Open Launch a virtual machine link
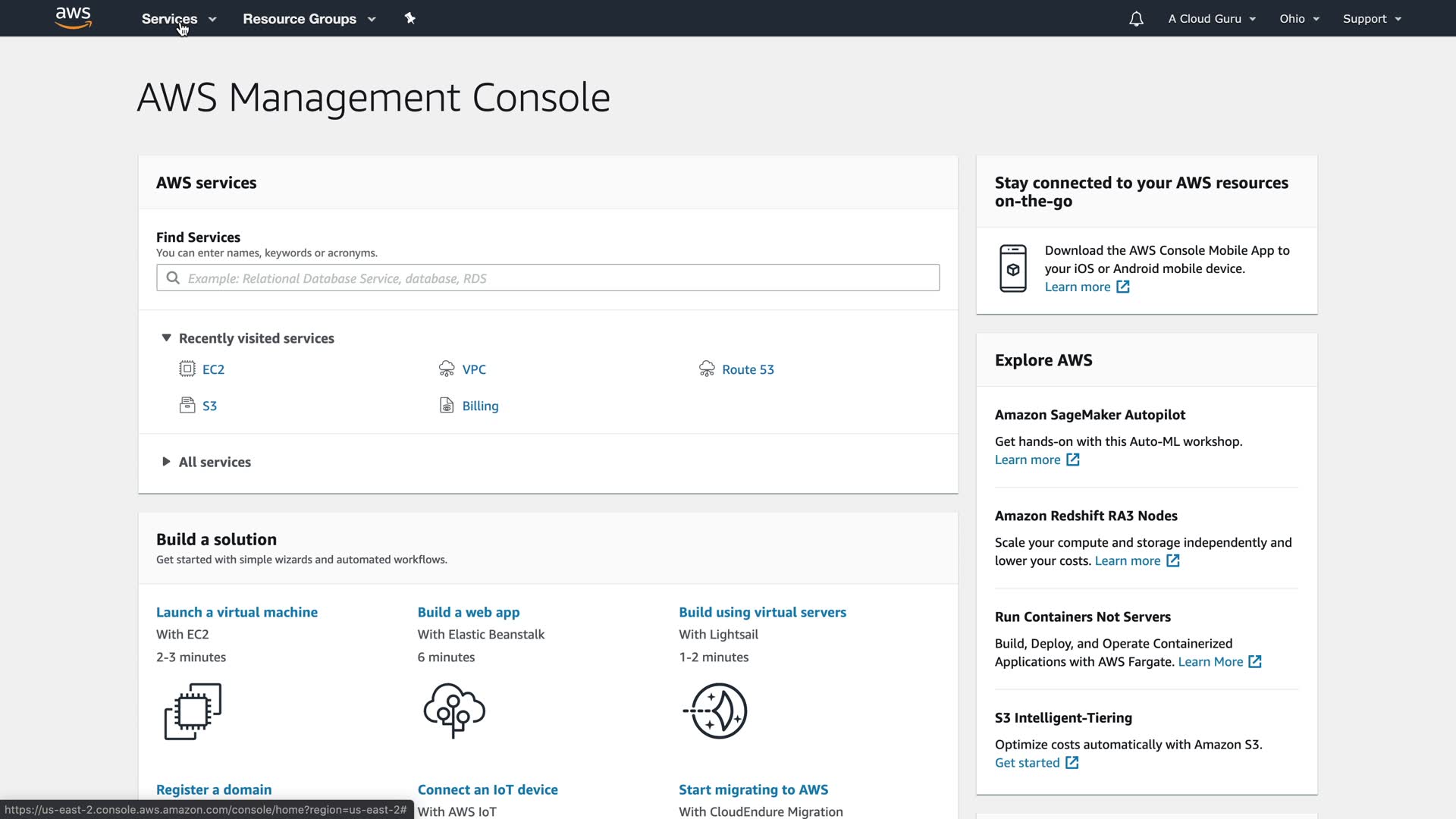 pyautogui.click(x=237, y=612)
